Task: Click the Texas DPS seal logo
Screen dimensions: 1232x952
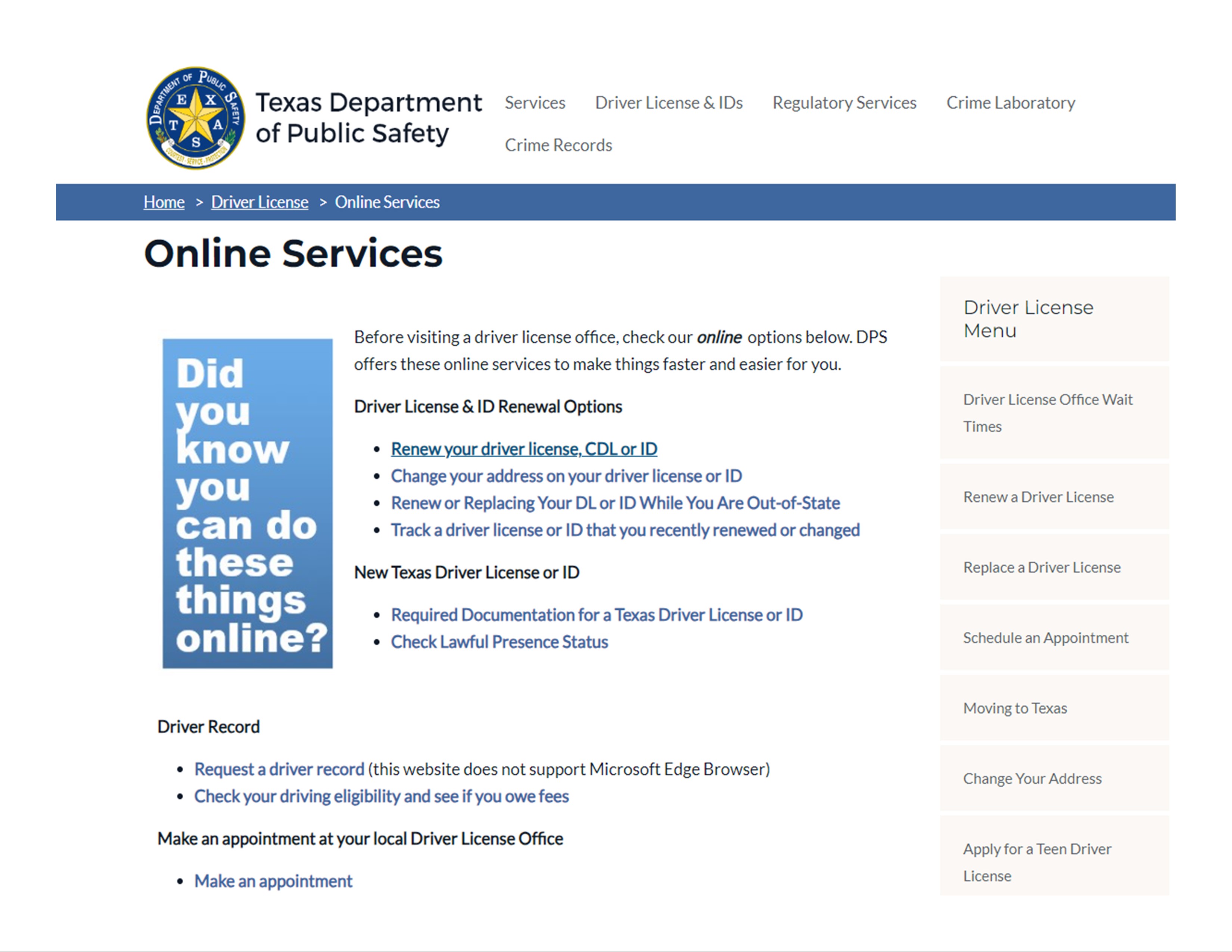Action: pos(196,118)
